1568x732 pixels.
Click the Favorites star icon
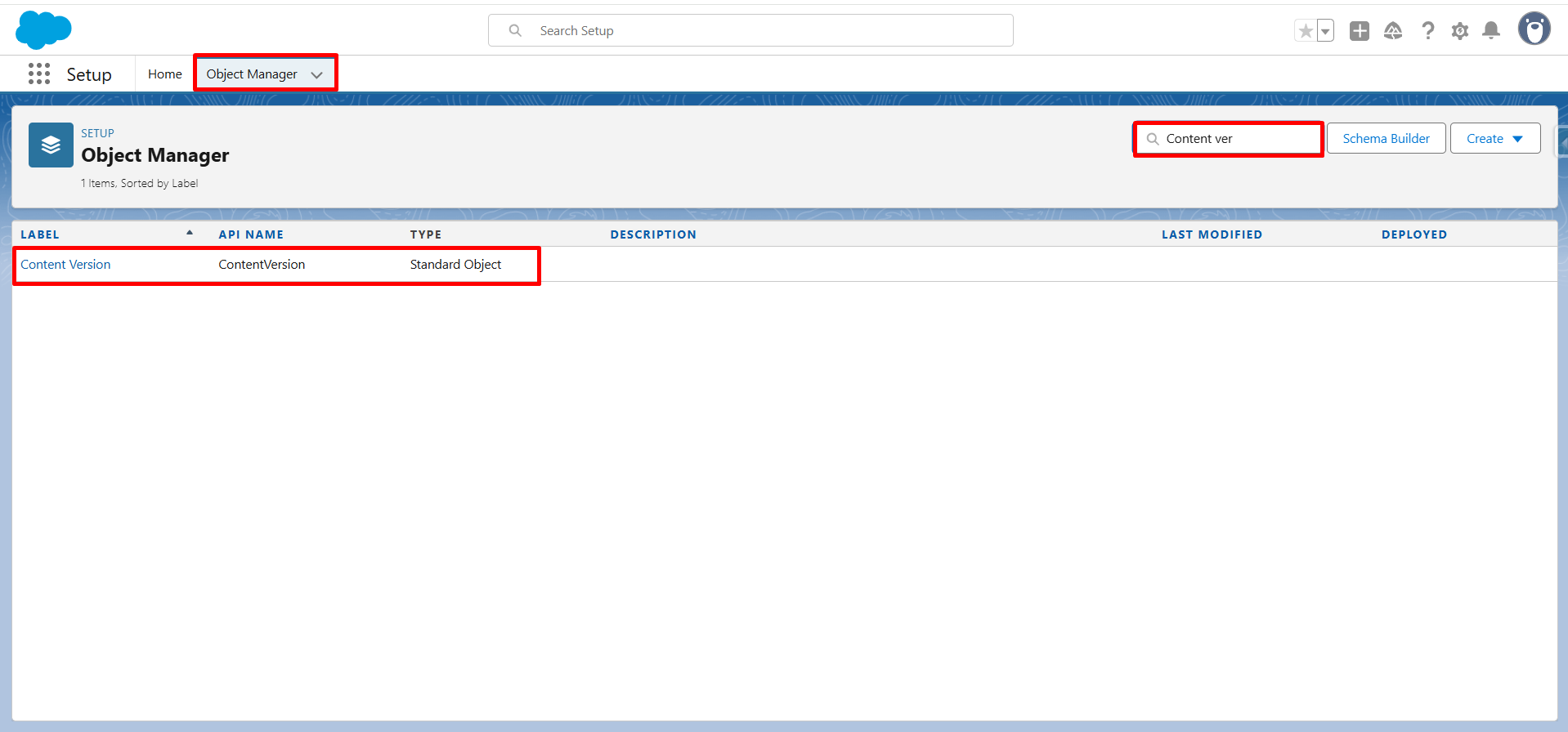(1306, 31)
